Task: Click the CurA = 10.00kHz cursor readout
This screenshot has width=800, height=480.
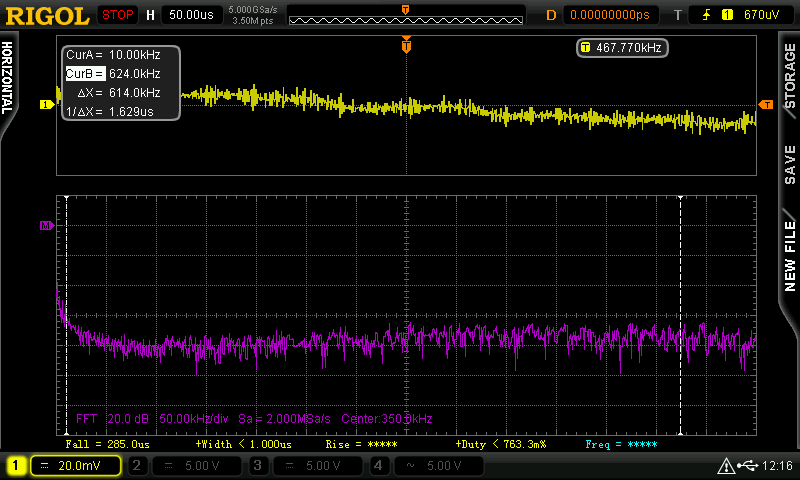Action: tap(113, 55)
